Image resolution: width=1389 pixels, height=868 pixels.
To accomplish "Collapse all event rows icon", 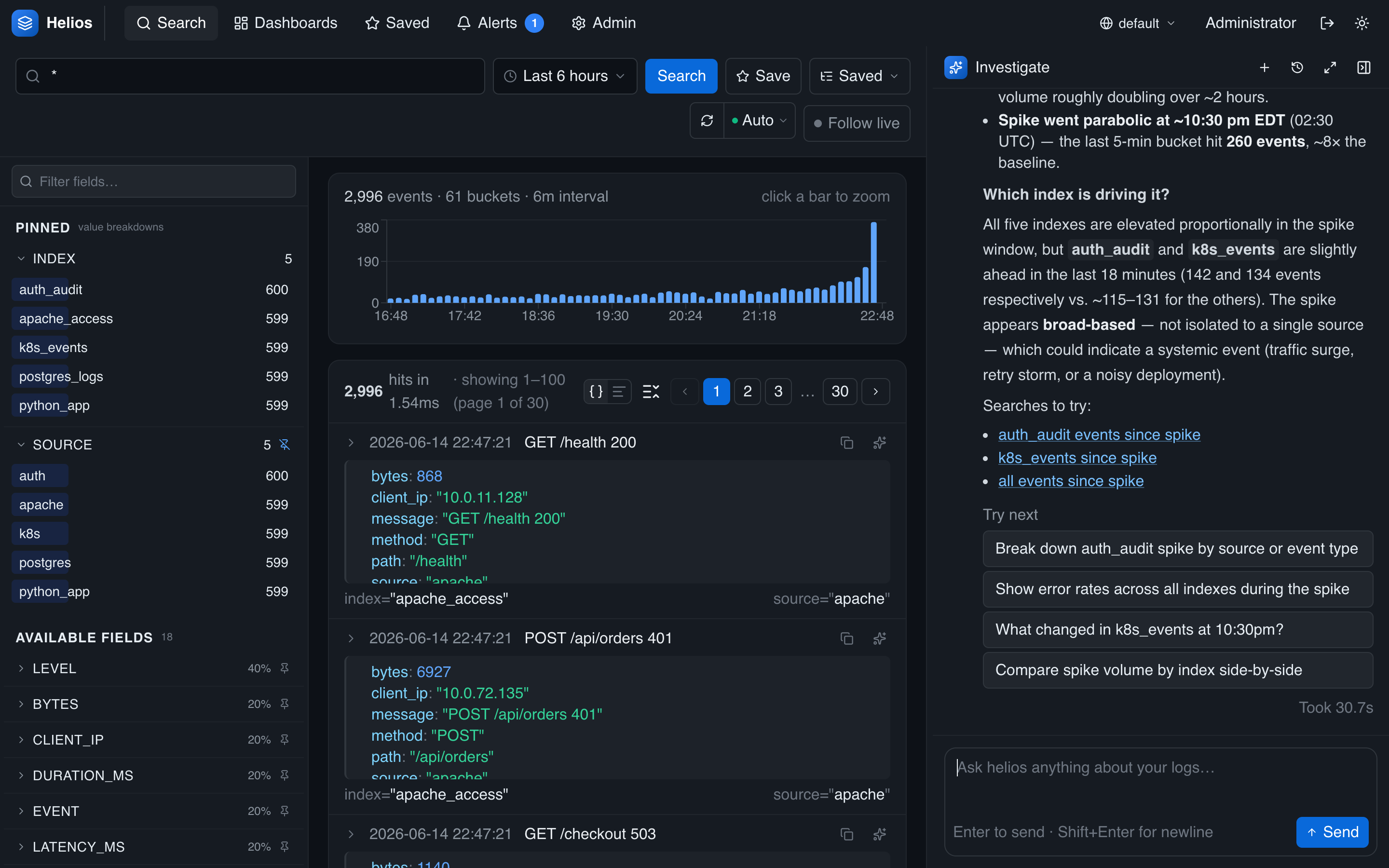I will (651, 392).
